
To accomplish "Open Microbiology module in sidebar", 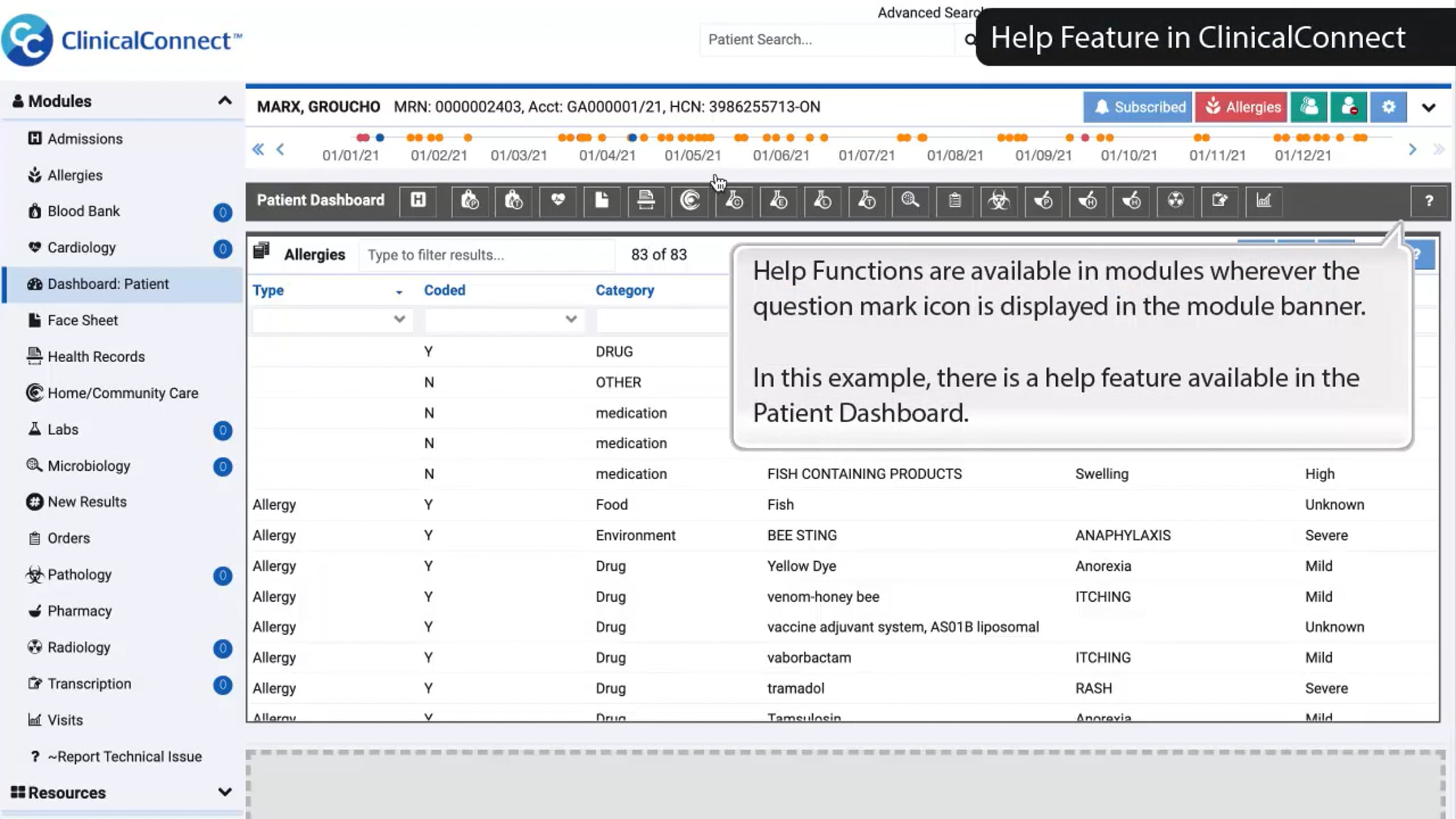I will coord(123,466).
